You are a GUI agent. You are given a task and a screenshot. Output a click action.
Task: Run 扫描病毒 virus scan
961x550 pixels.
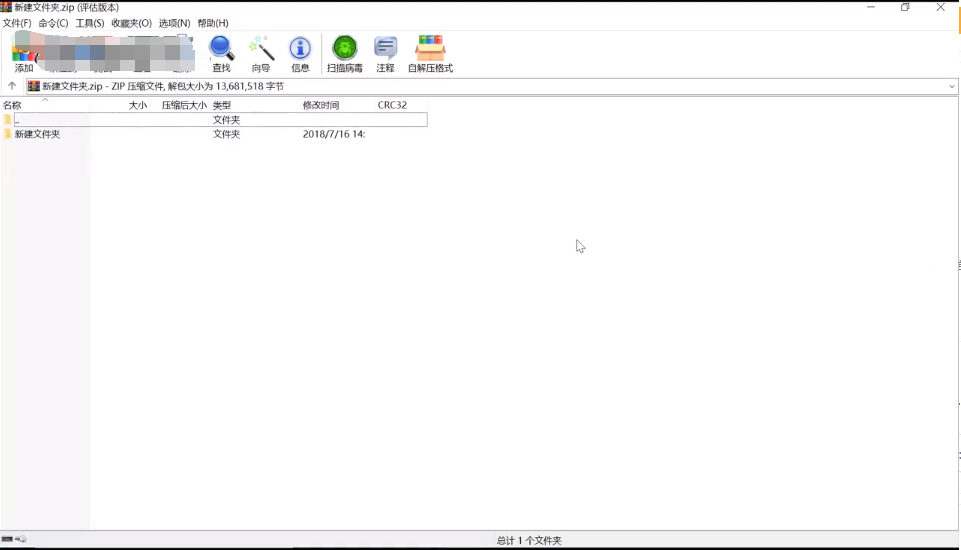pos(344,54)
